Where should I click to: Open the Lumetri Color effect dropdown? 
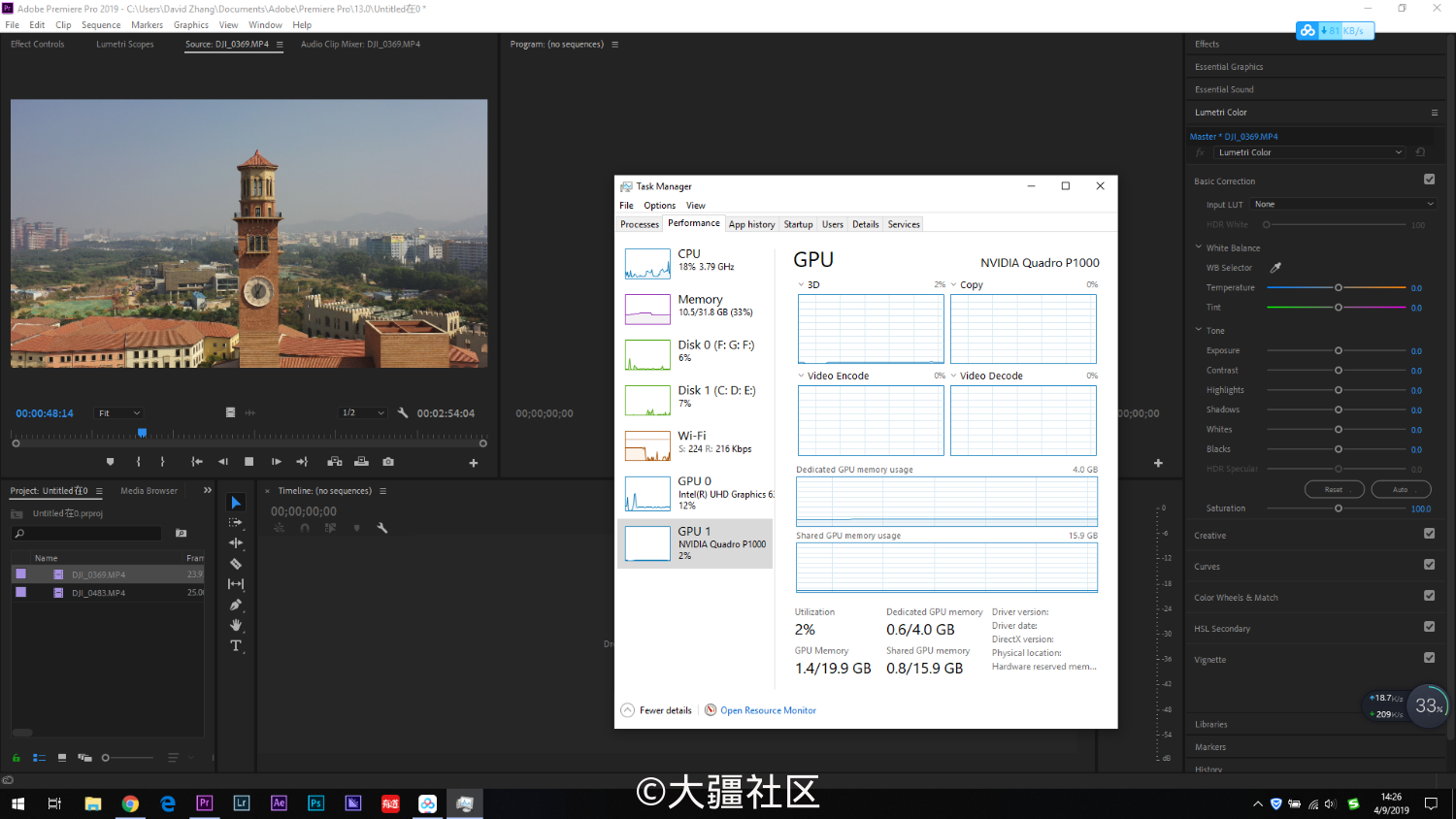[x=1309, y=152]
